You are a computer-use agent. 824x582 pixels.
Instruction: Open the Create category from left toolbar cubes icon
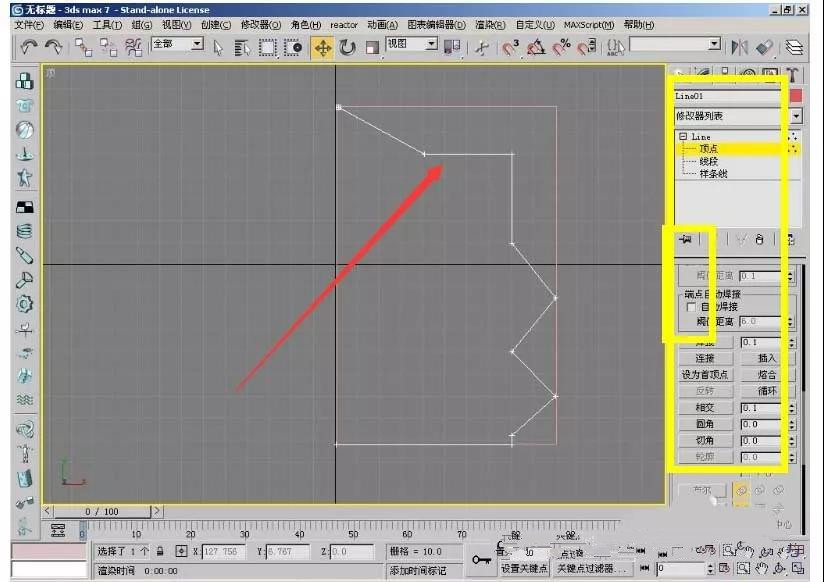[x=24, y=80]
